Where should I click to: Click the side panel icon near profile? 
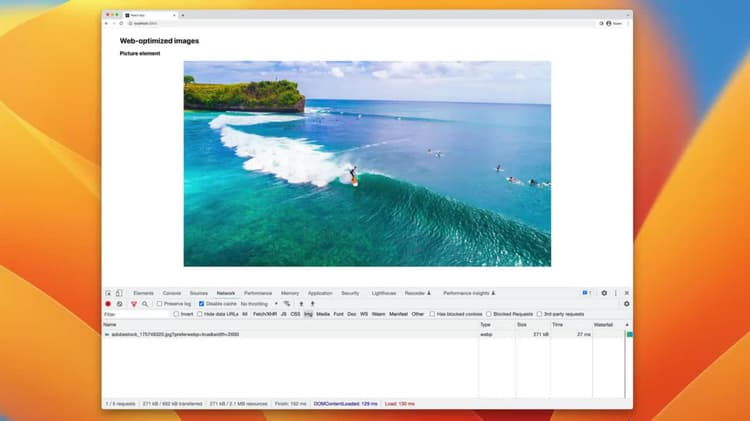tap(601, 23)
